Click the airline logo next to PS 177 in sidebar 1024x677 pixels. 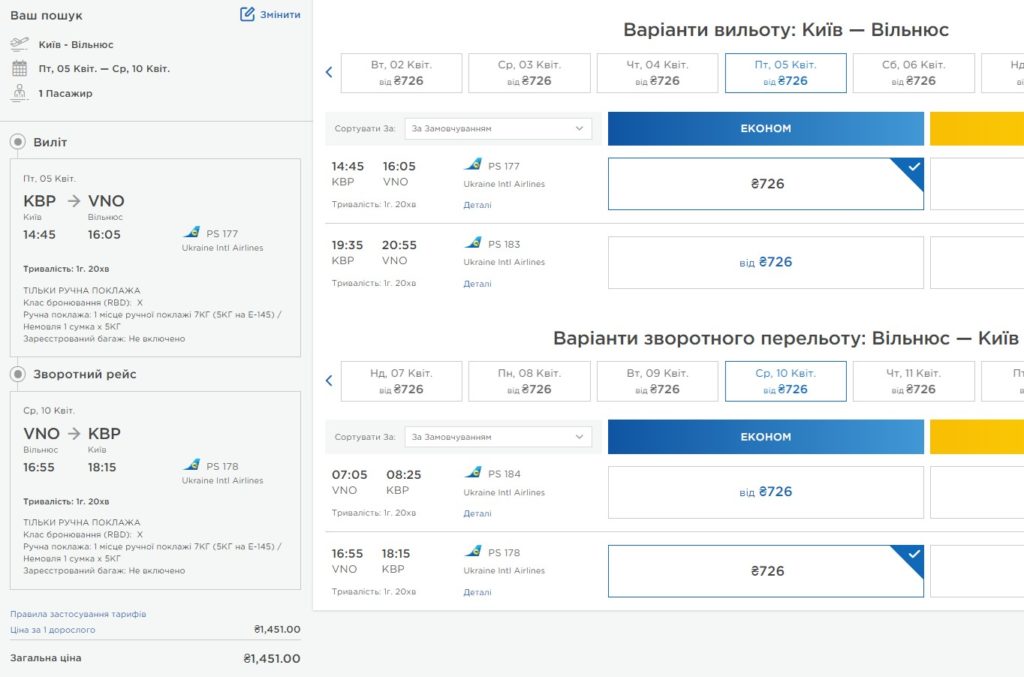[192, 232]
